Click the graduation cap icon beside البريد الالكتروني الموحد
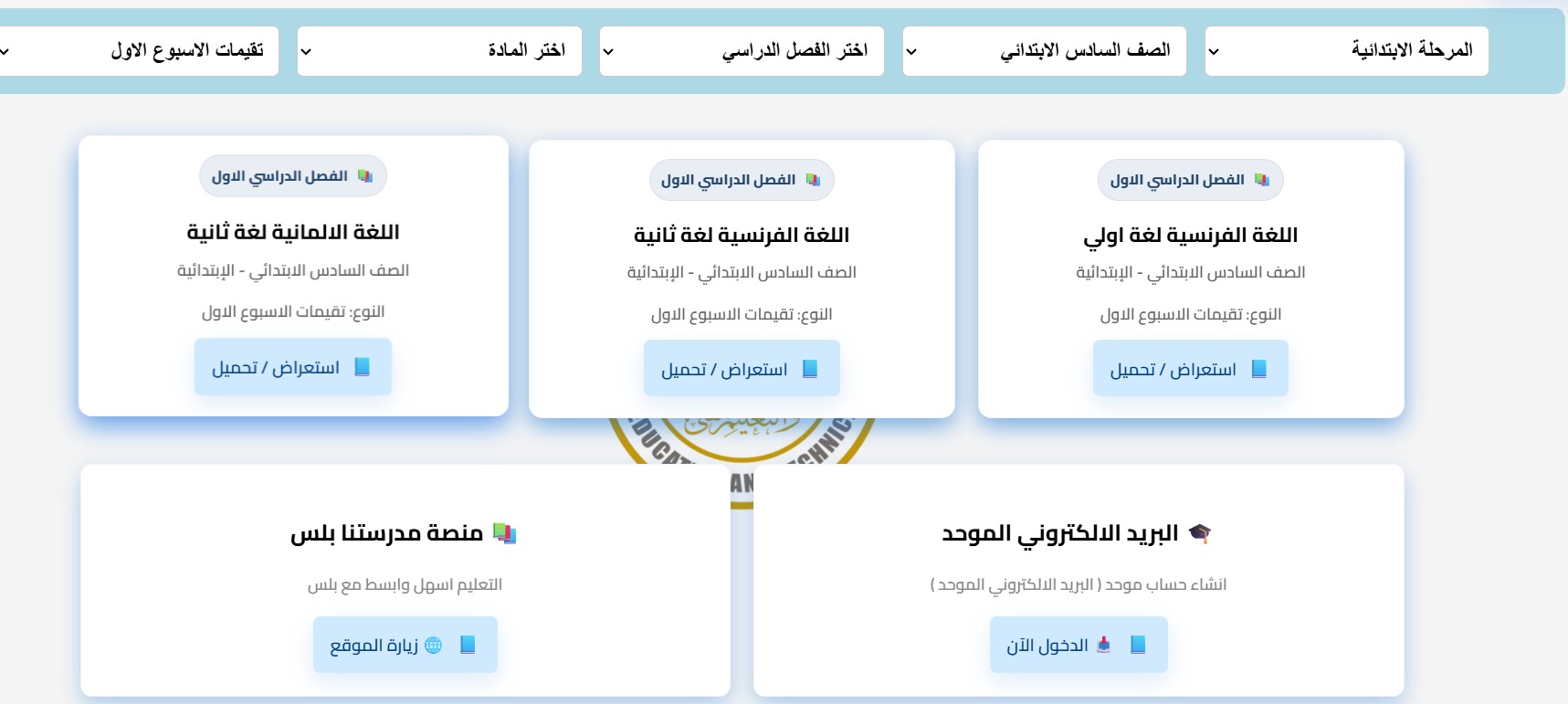Viewport: 1568px width, 704px height. coord(1200,533)
